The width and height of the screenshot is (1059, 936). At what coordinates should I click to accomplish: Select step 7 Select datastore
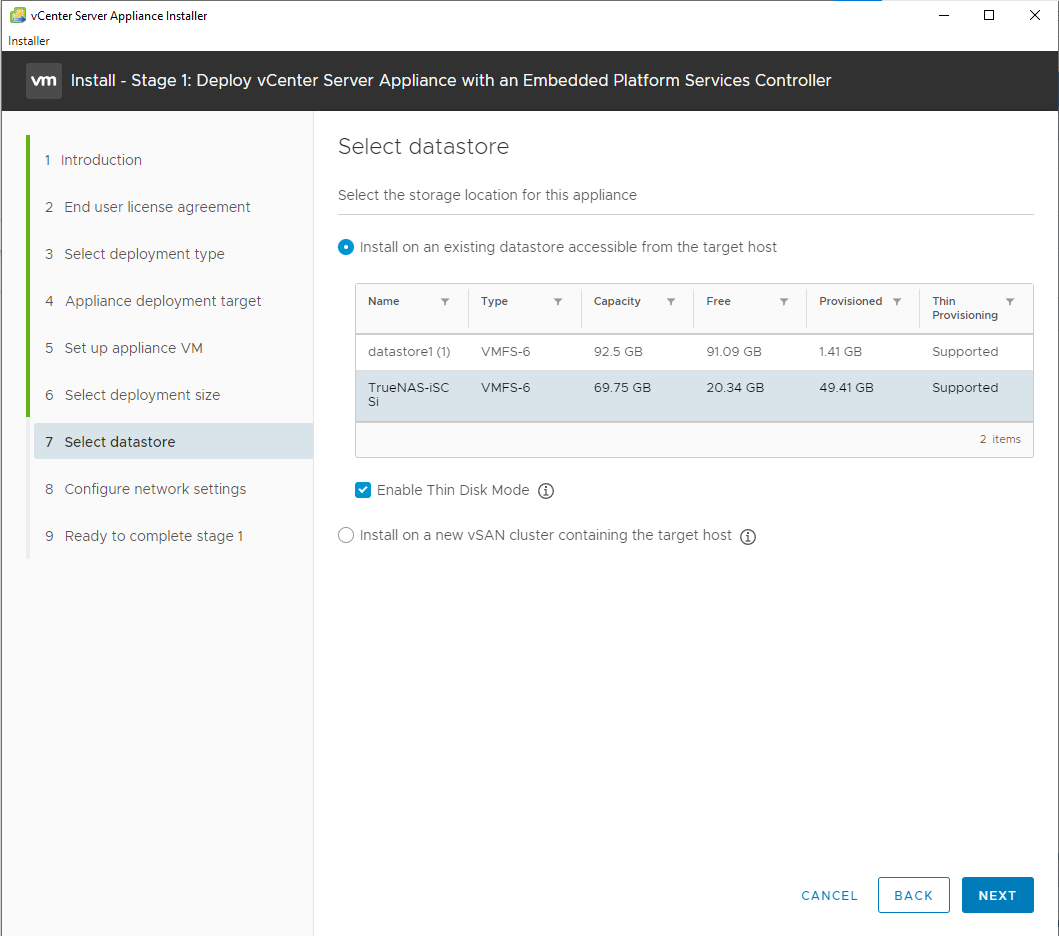point(174,442)
